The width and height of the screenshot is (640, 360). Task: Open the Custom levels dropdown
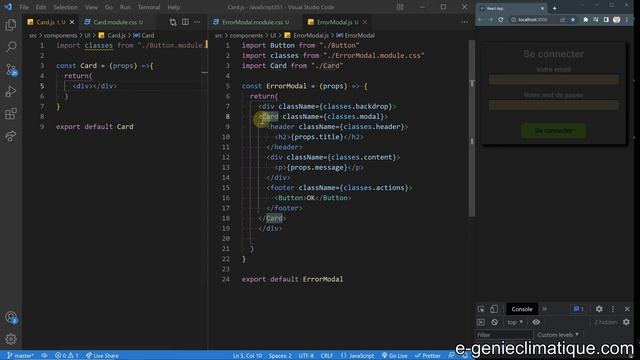point(558,335)
